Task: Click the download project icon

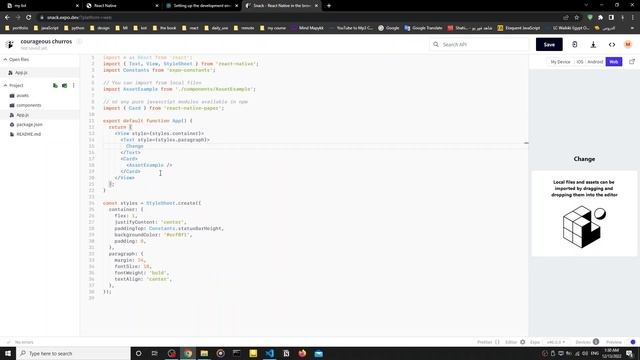Action: (593, 44)
